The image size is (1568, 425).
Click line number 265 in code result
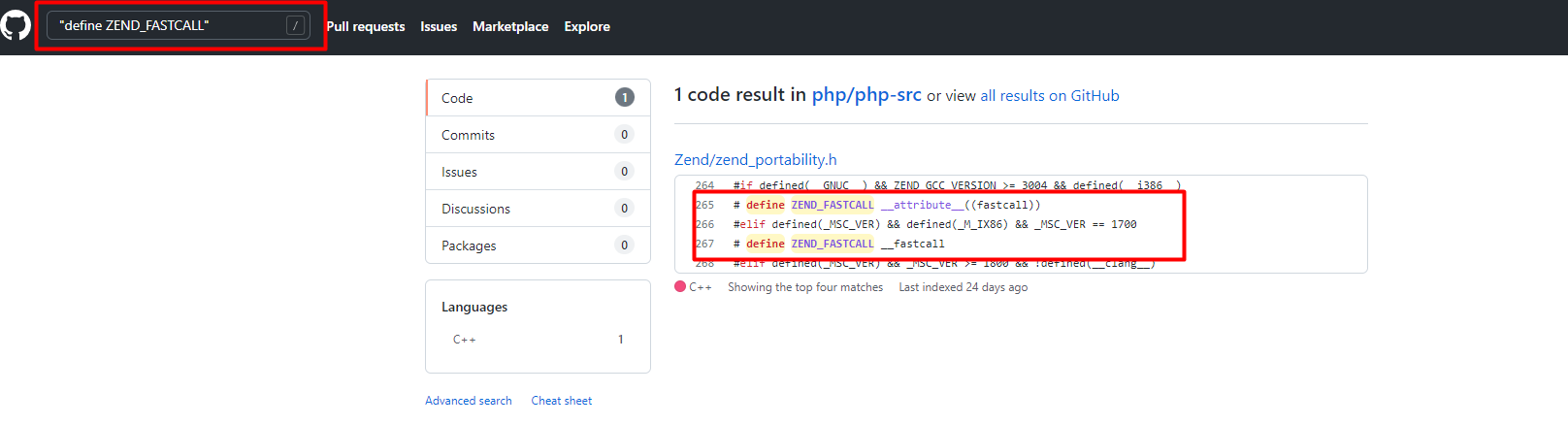[705, 205]
